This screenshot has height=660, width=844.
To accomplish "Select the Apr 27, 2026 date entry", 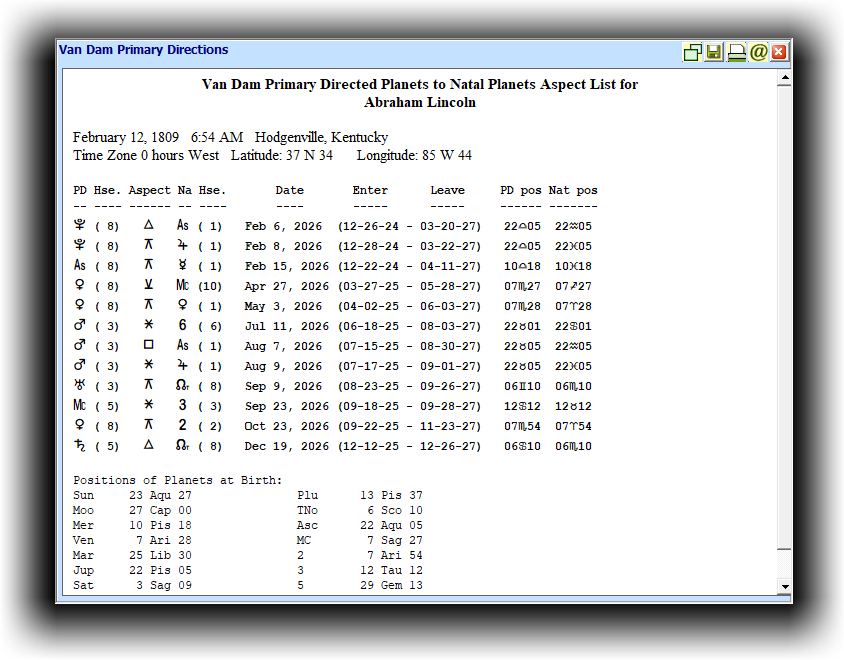I will click(x=284, y=286).
